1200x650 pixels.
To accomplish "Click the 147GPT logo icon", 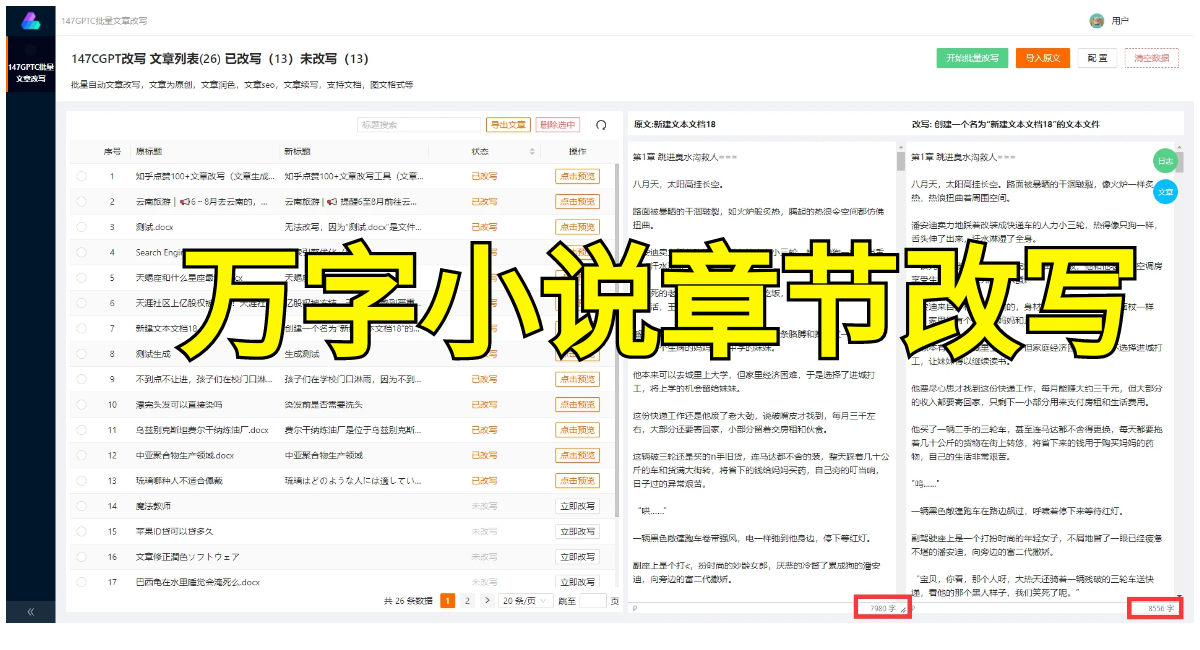I will tap(30, 20).
